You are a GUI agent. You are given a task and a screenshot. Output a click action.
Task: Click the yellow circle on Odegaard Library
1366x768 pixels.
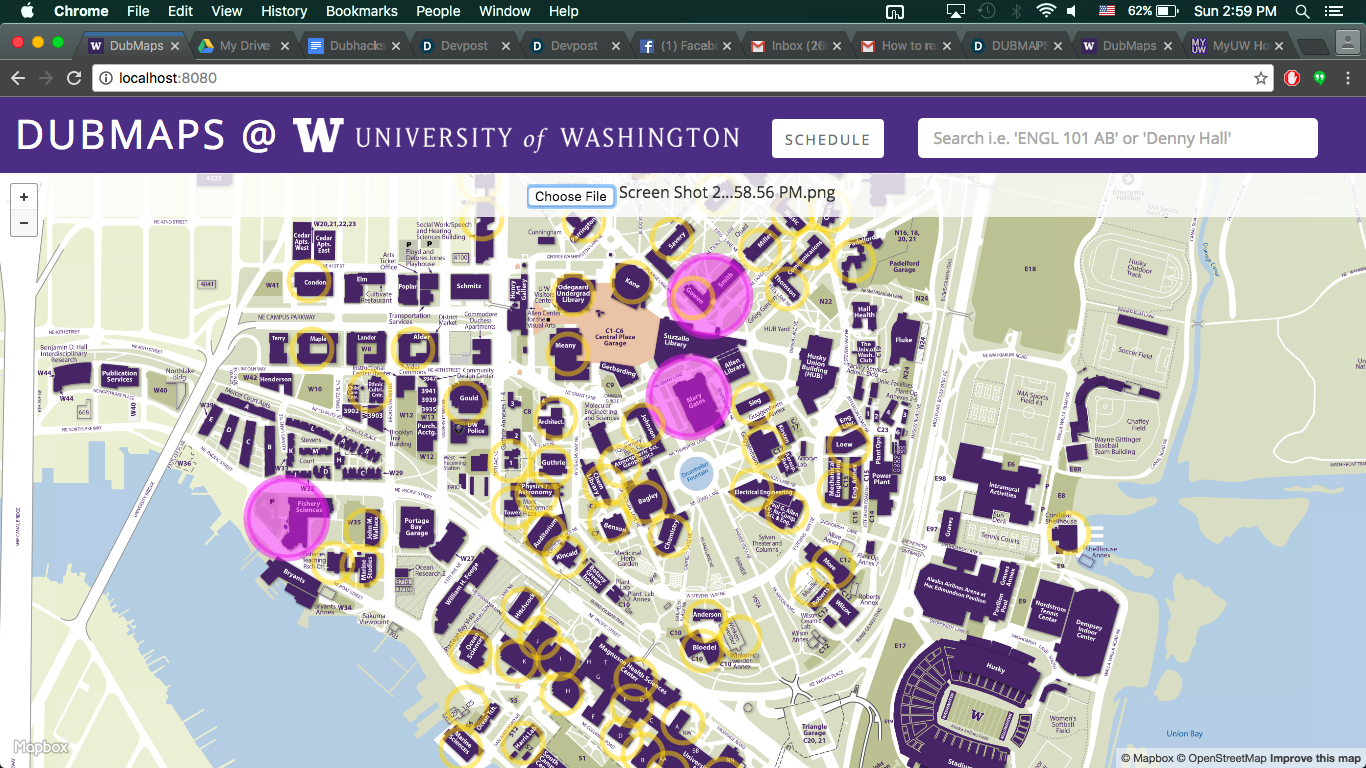(x=572, y=294)
